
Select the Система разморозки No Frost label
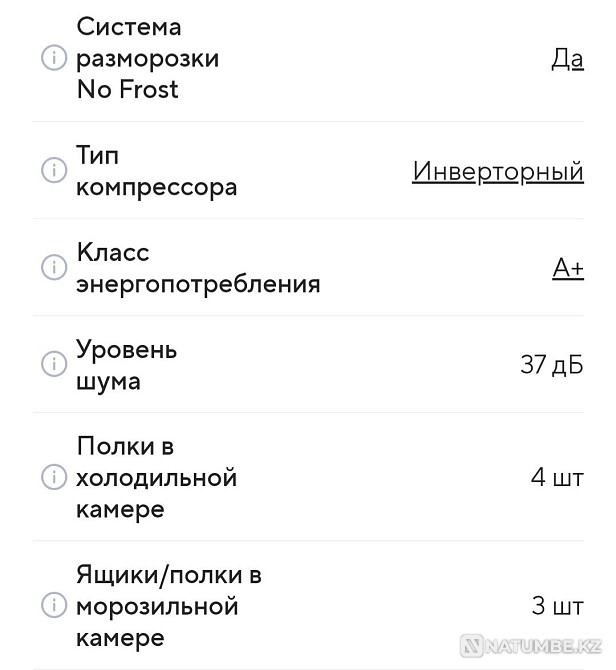coord(147,58)
